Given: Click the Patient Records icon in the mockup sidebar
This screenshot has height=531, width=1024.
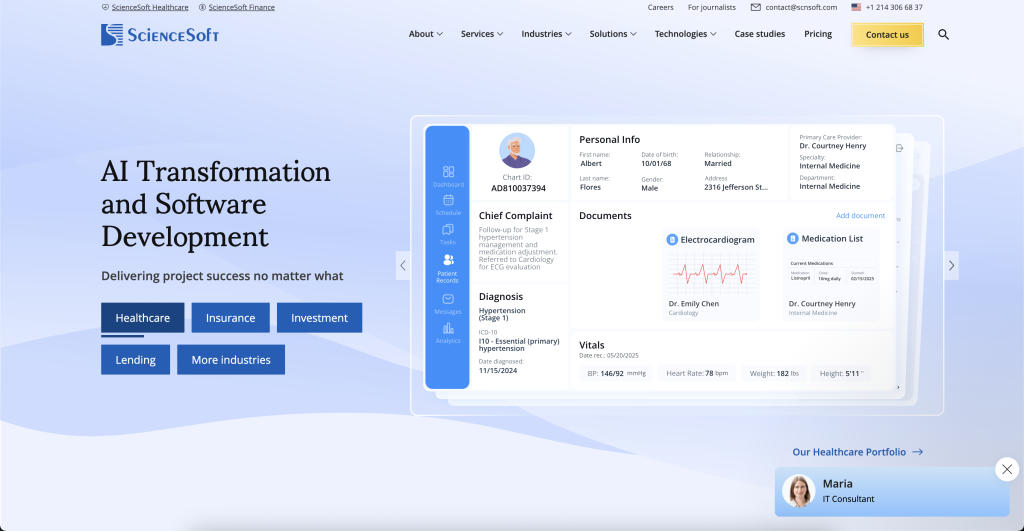Looking at the screenshot, I should click(448, 260).
